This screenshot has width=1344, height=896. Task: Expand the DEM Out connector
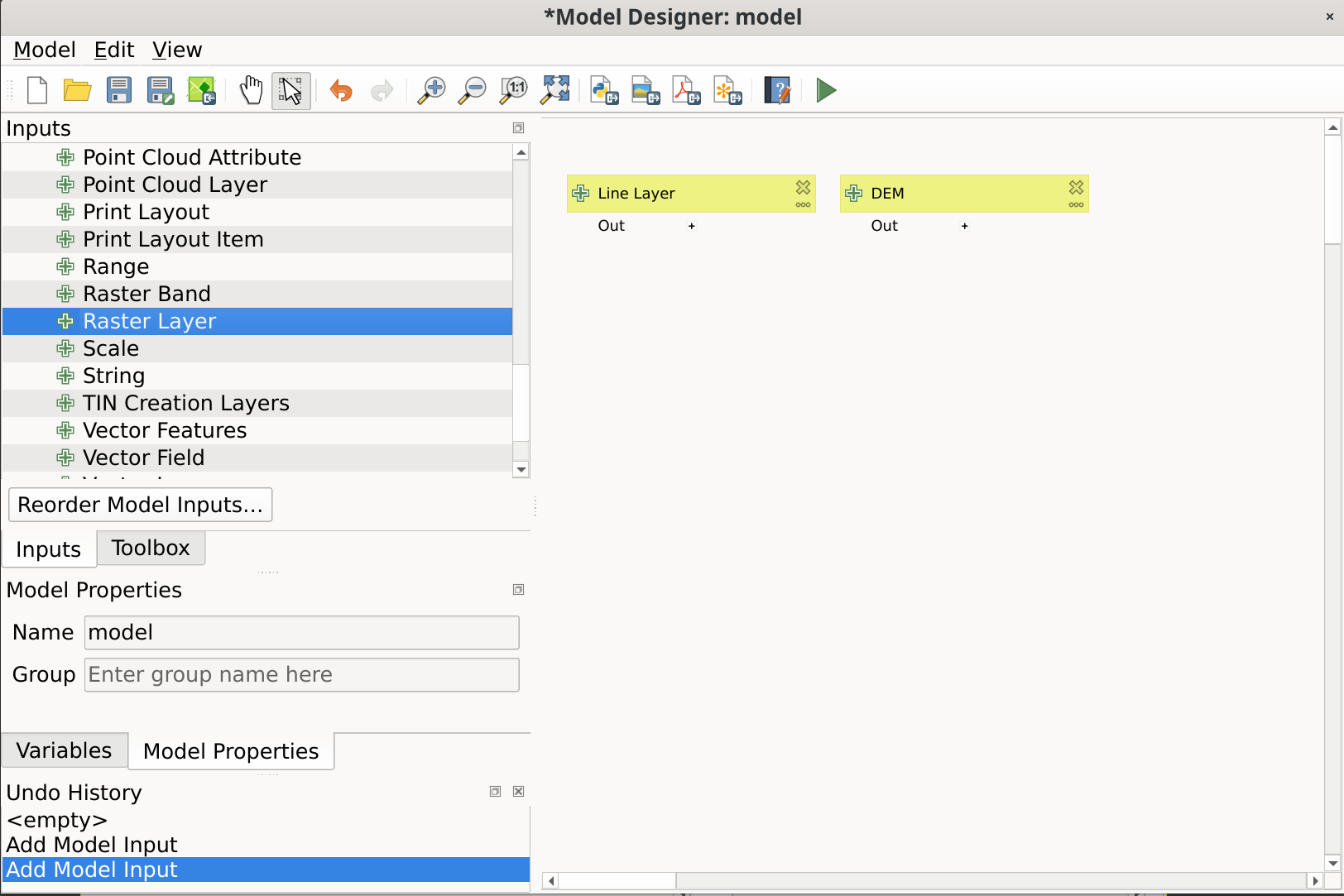[965, 226]
